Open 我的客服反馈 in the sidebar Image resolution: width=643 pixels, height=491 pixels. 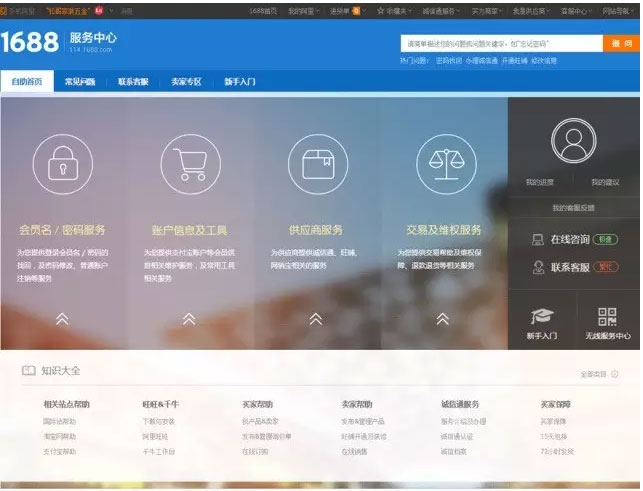(573, 208)
